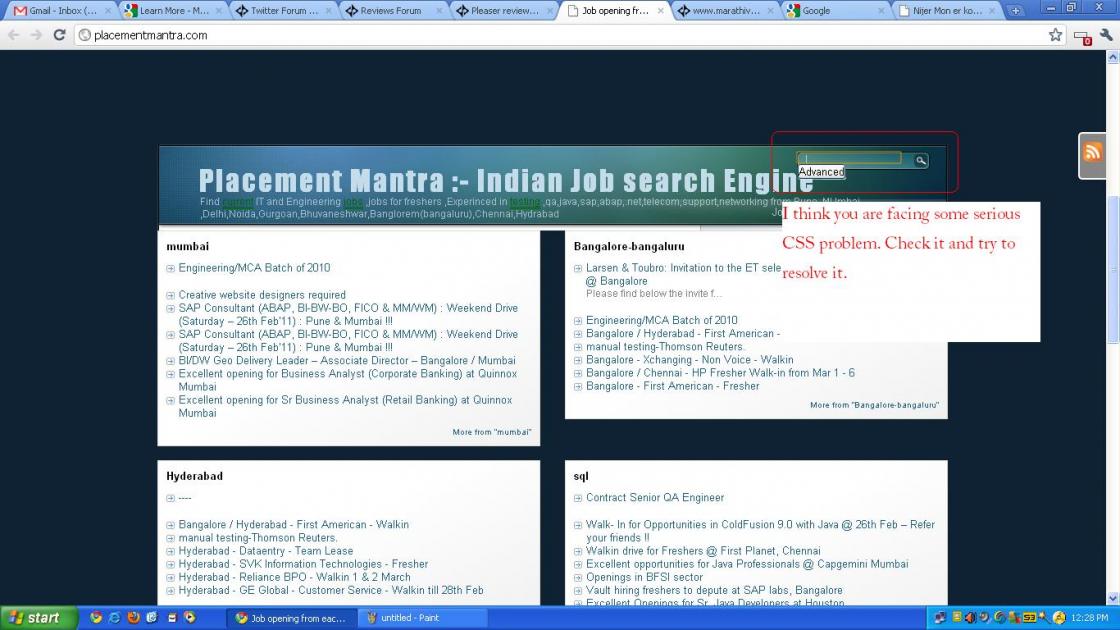Open the More from "Bangalore-bangaluru" link
The image size is (1120, 630).
(x=874, y=405)
